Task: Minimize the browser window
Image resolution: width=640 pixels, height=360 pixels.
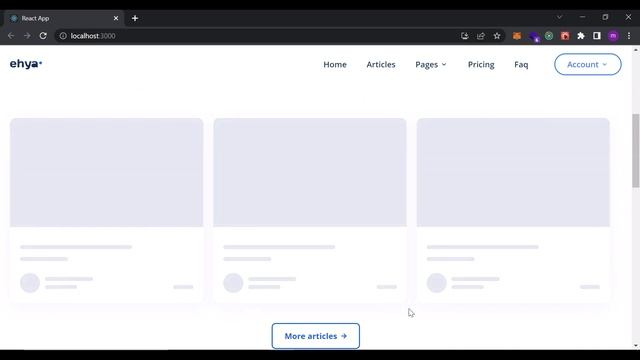Action: pyautogui.click(x=582, y=17)
